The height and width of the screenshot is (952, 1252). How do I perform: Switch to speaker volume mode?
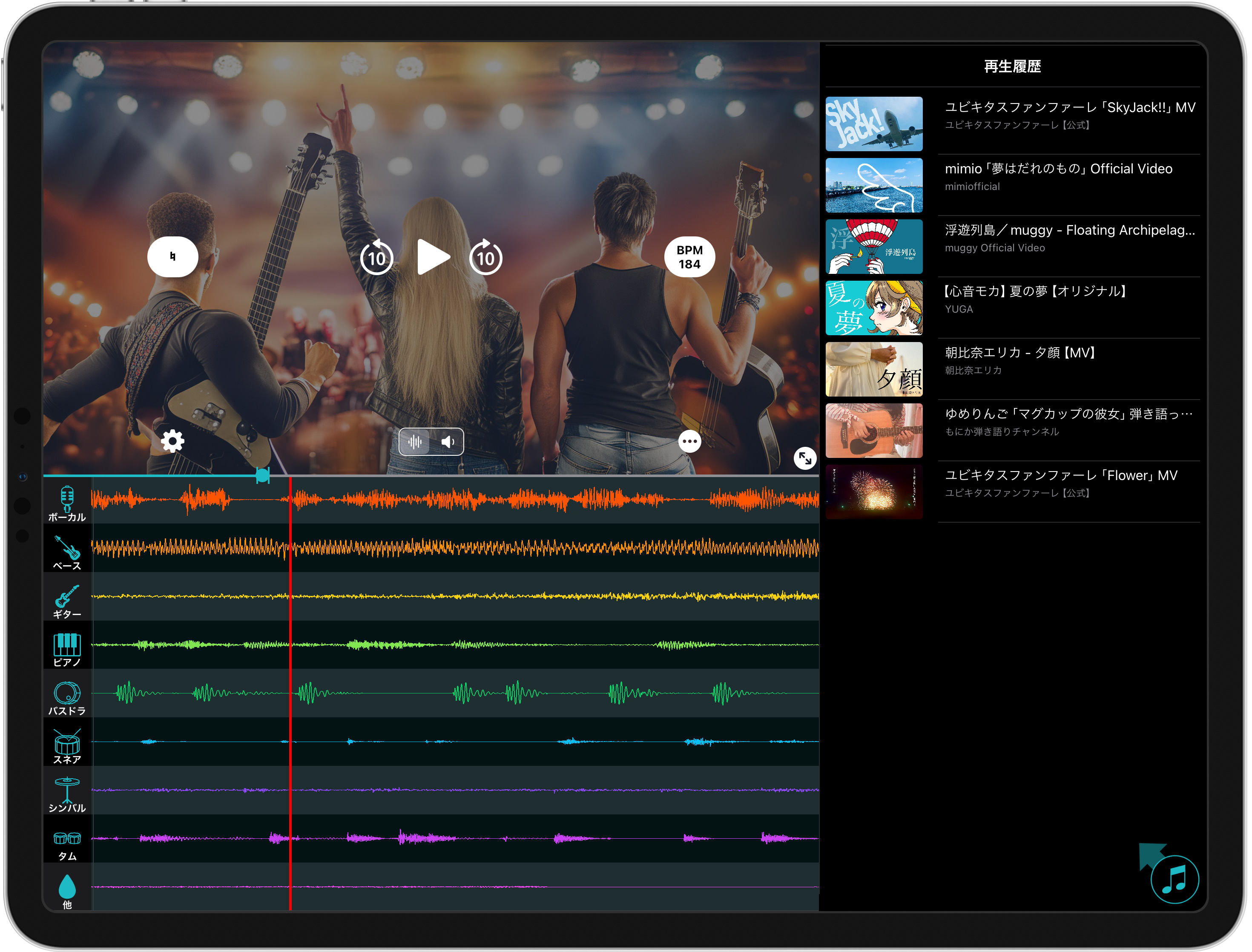(x=448, y=442)
